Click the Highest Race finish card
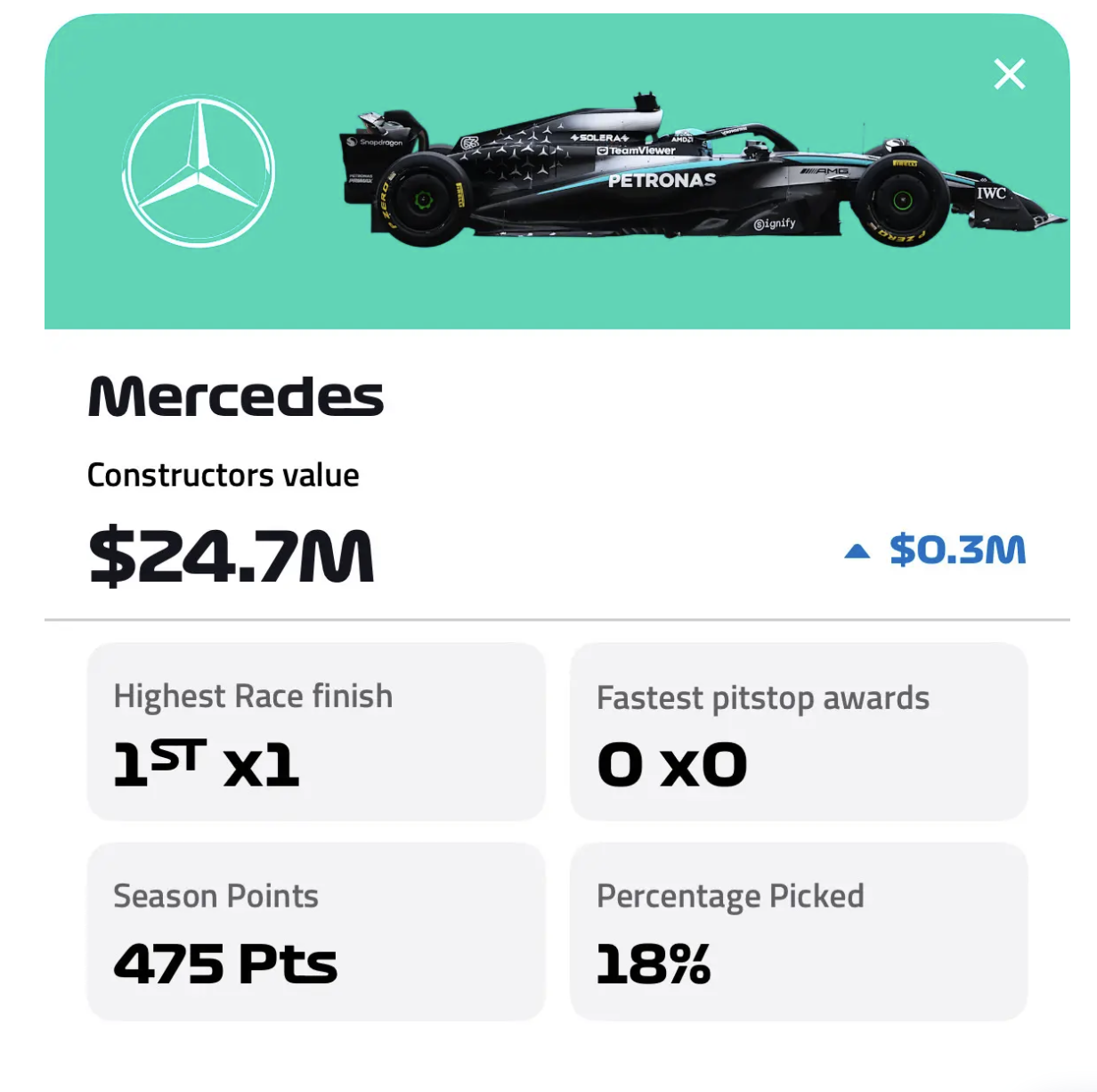1097x1092 pixels. (316, 731)
